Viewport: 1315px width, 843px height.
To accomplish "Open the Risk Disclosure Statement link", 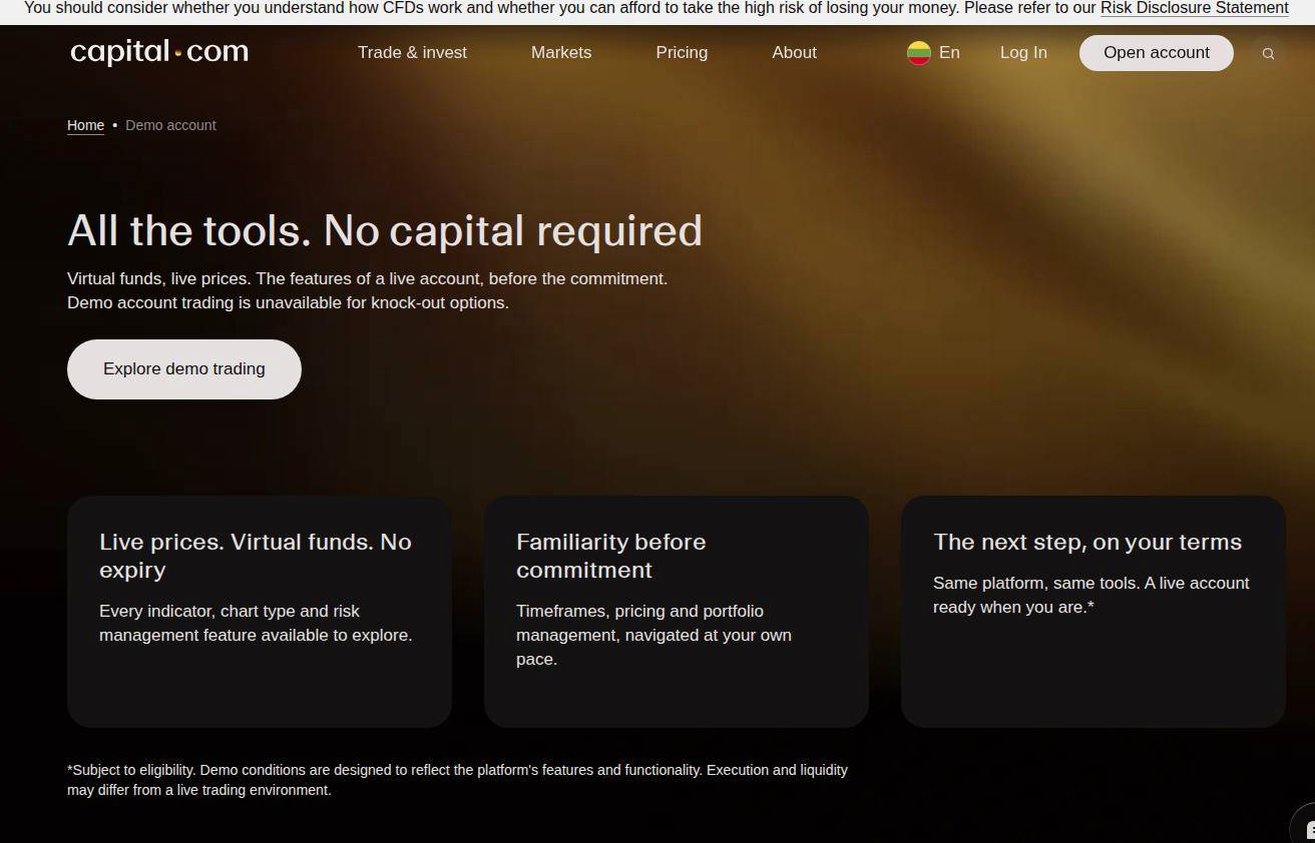I will [x=1194, y=8].
